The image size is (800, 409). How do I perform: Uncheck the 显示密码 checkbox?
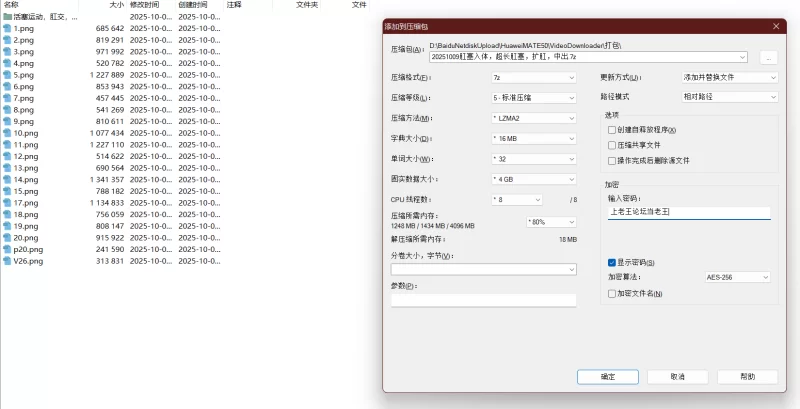point(612,263)
